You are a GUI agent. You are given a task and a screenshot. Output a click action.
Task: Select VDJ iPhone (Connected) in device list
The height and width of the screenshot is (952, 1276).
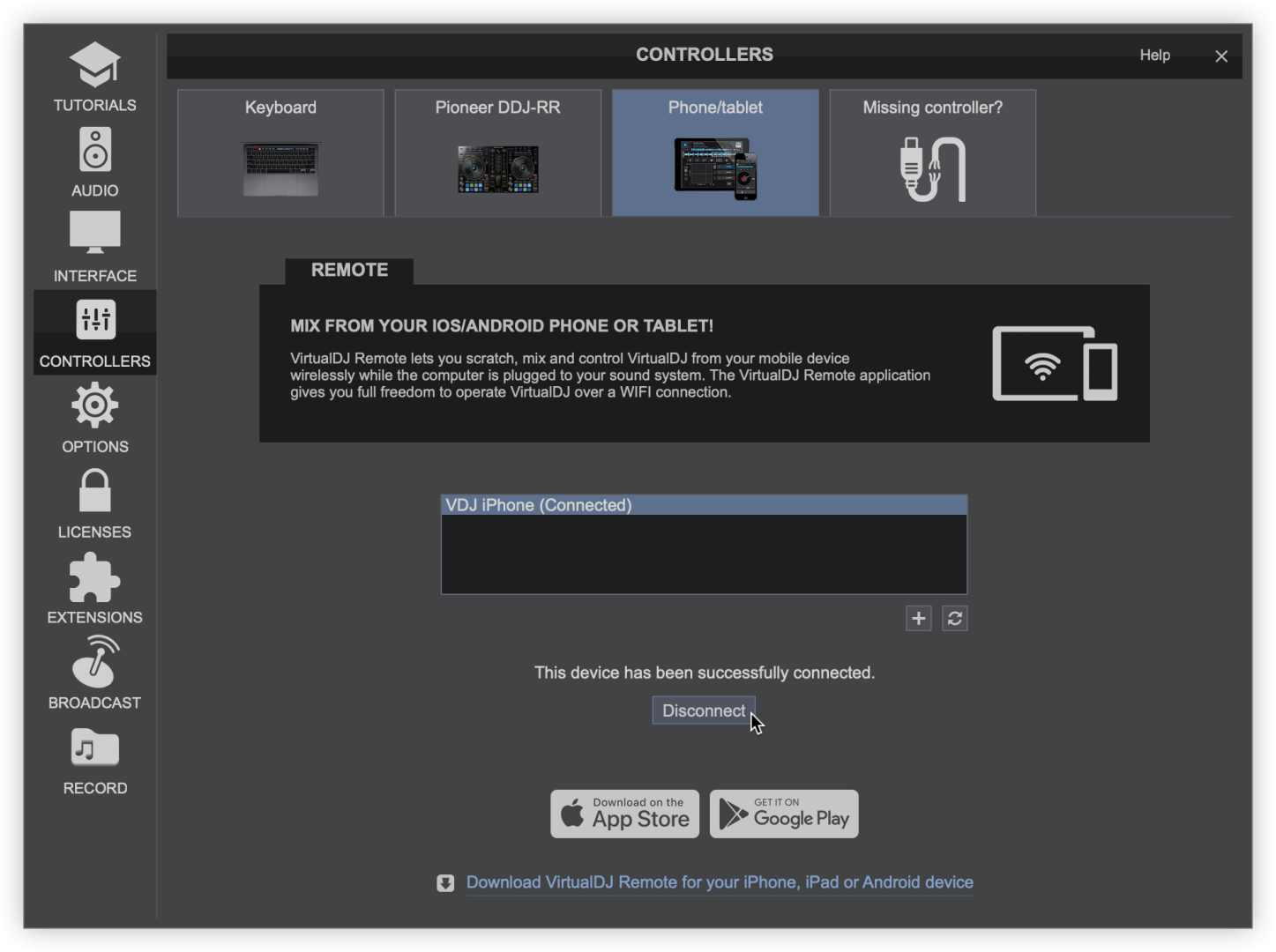(x=704, y=505)
